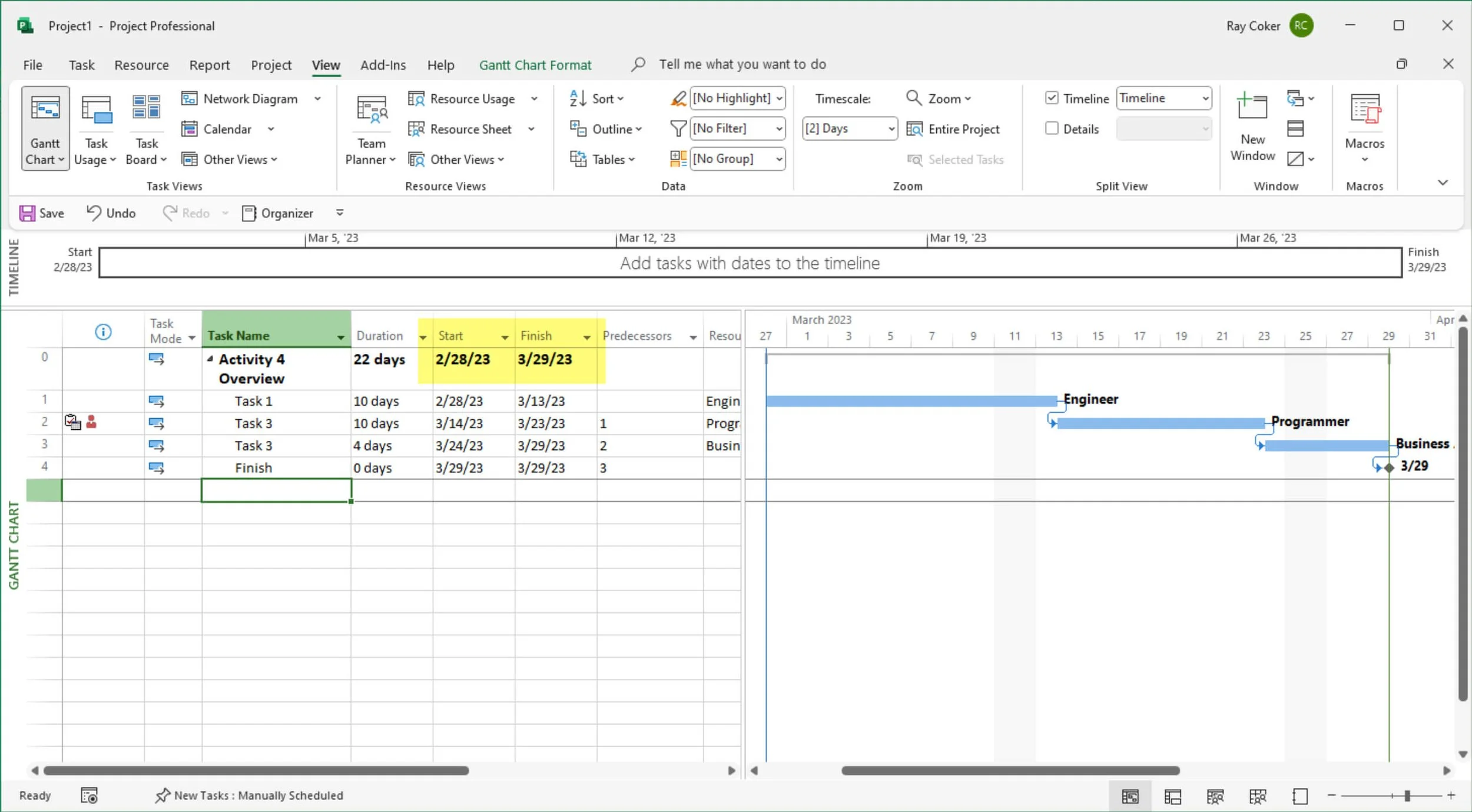Screen dimensions: 1472x812
Task: Click the Gantt chart horizontal scrollbar
Action: [x=1010, y=770]
